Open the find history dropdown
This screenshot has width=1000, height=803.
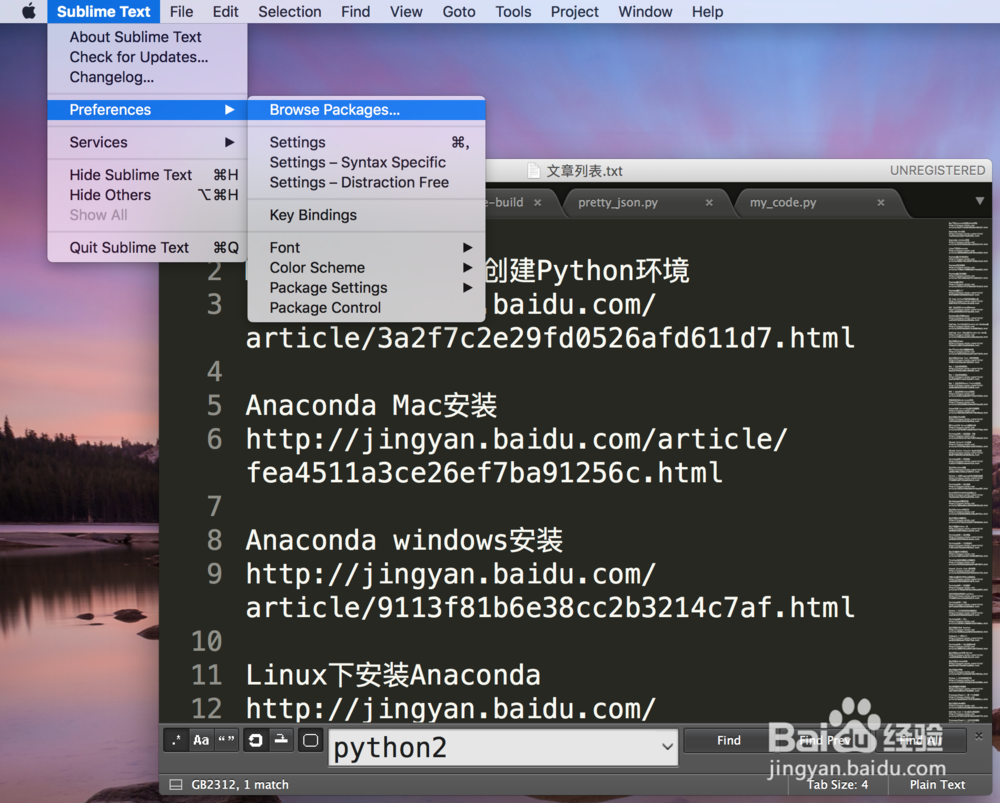point(667,746)
